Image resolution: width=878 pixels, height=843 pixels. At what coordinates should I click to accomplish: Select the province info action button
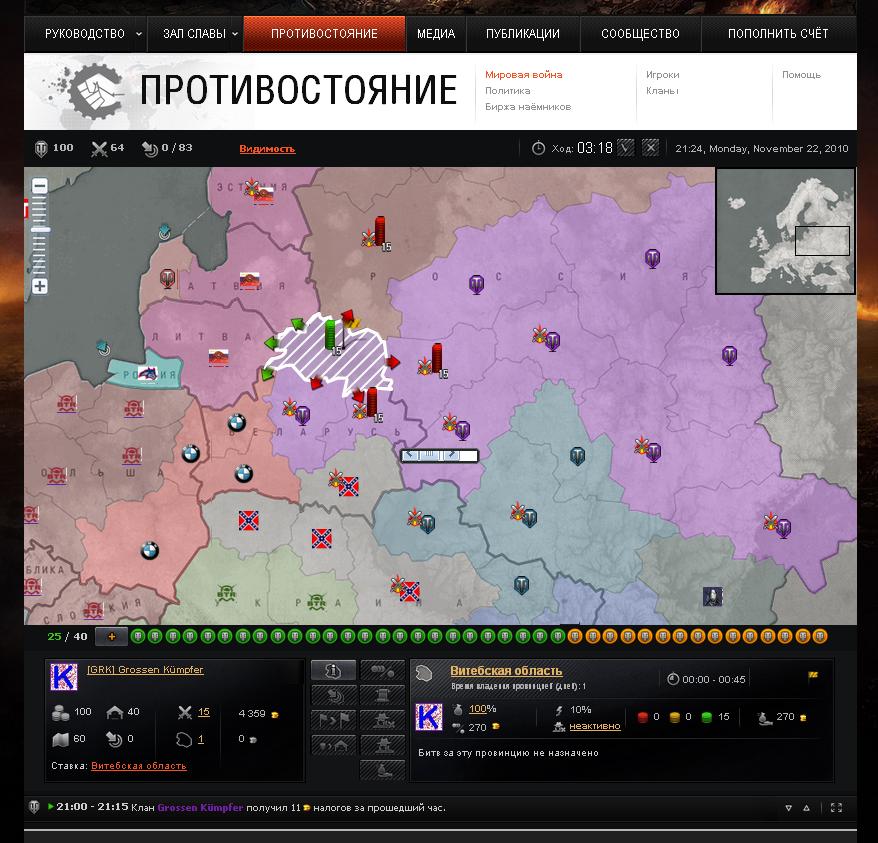[333, 670]
